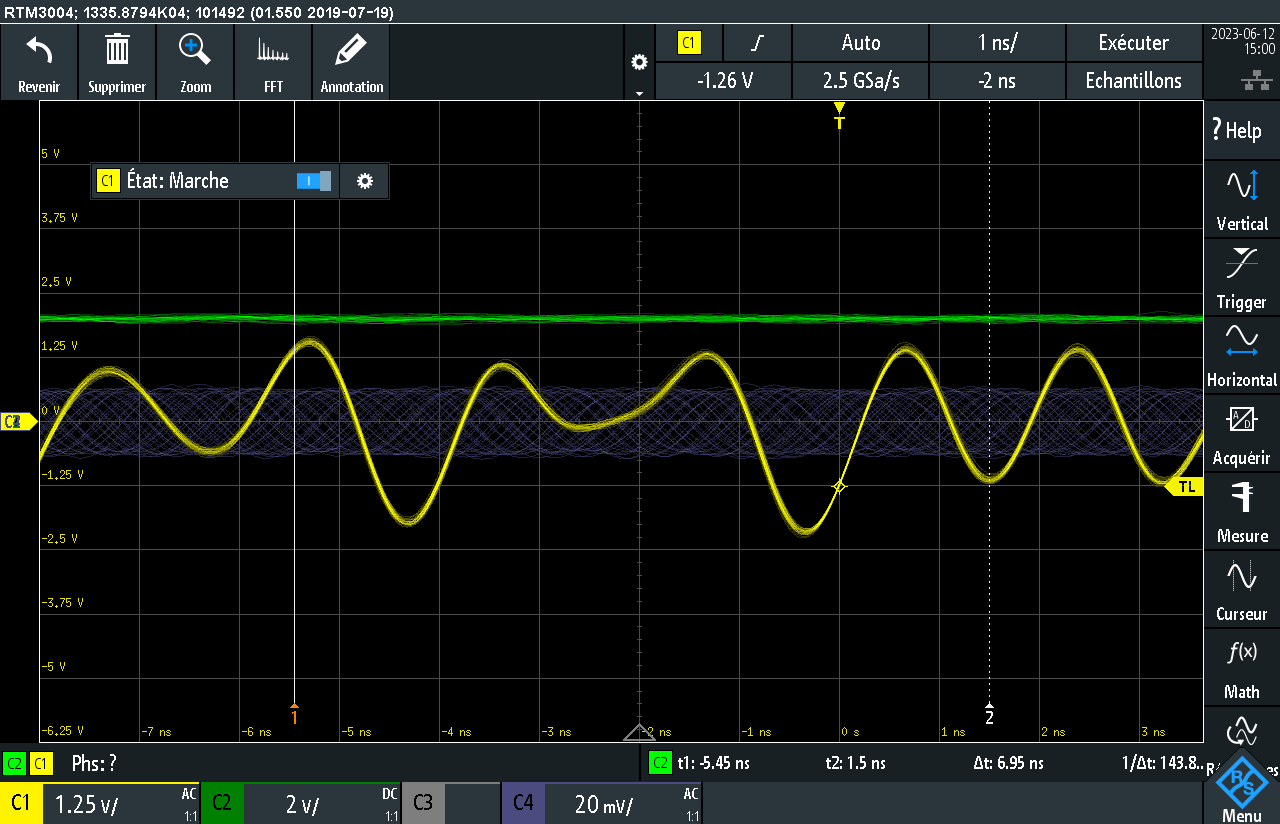Click the Echantillons acquisition button
Image resolution: width=1280 pixels, height=824 pixels.
1133,81
